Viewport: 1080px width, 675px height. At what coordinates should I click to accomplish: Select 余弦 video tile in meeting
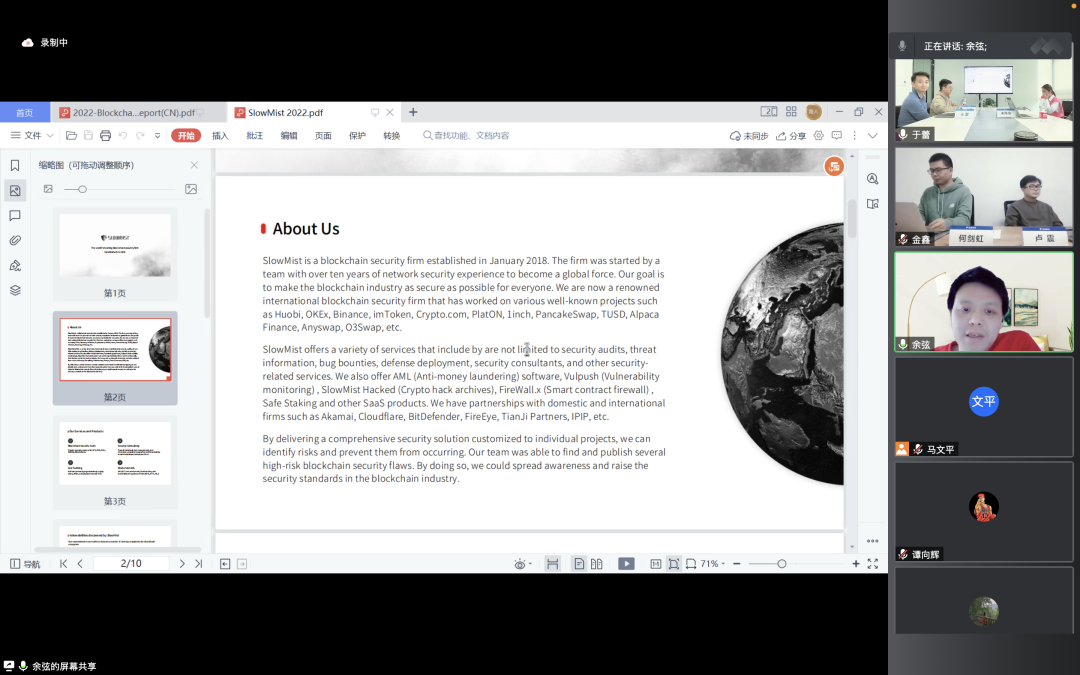[984, 302]
